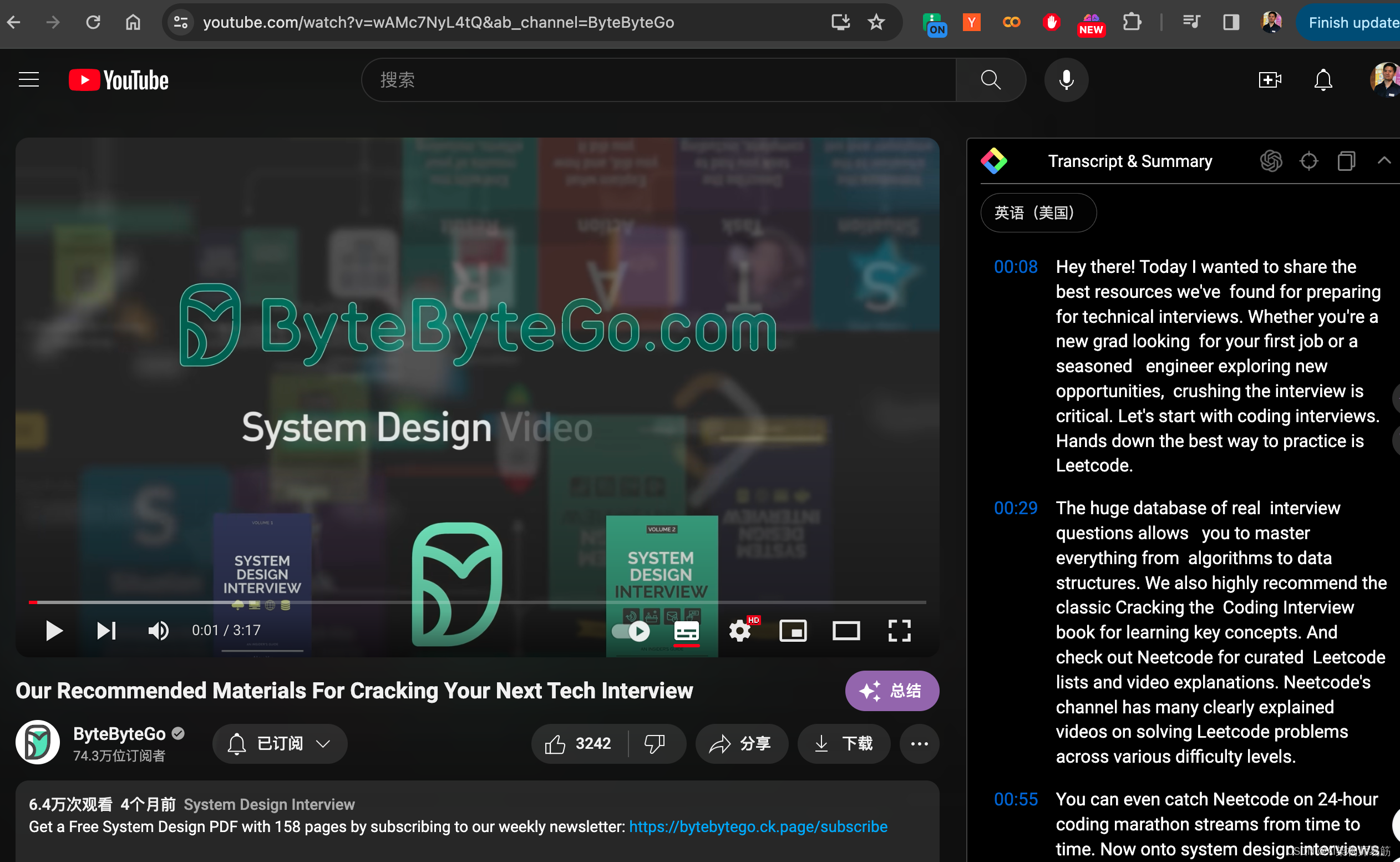Play the video
Image resolution: width=1400 pixels, height=862 pixels.
pos(54,631)
